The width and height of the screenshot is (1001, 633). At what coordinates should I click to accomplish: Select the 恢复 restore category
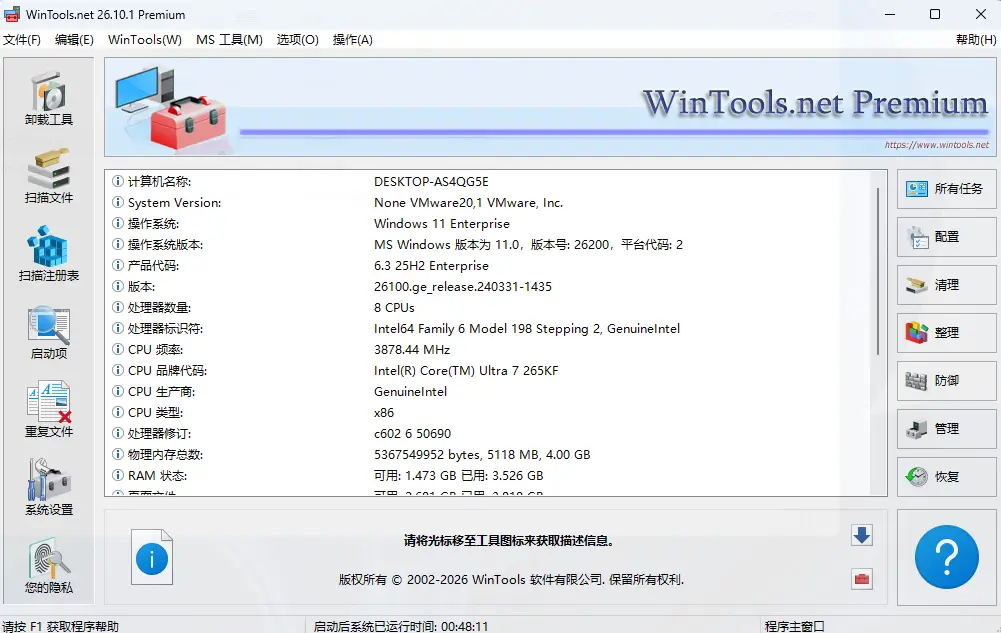(946, 477)
